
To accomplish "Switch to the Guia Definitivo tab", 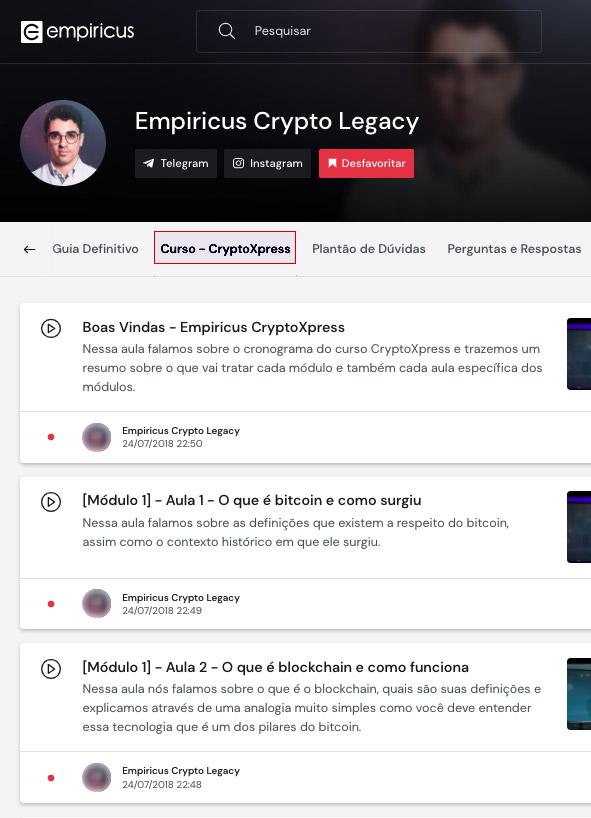I will tap(95, 249).
